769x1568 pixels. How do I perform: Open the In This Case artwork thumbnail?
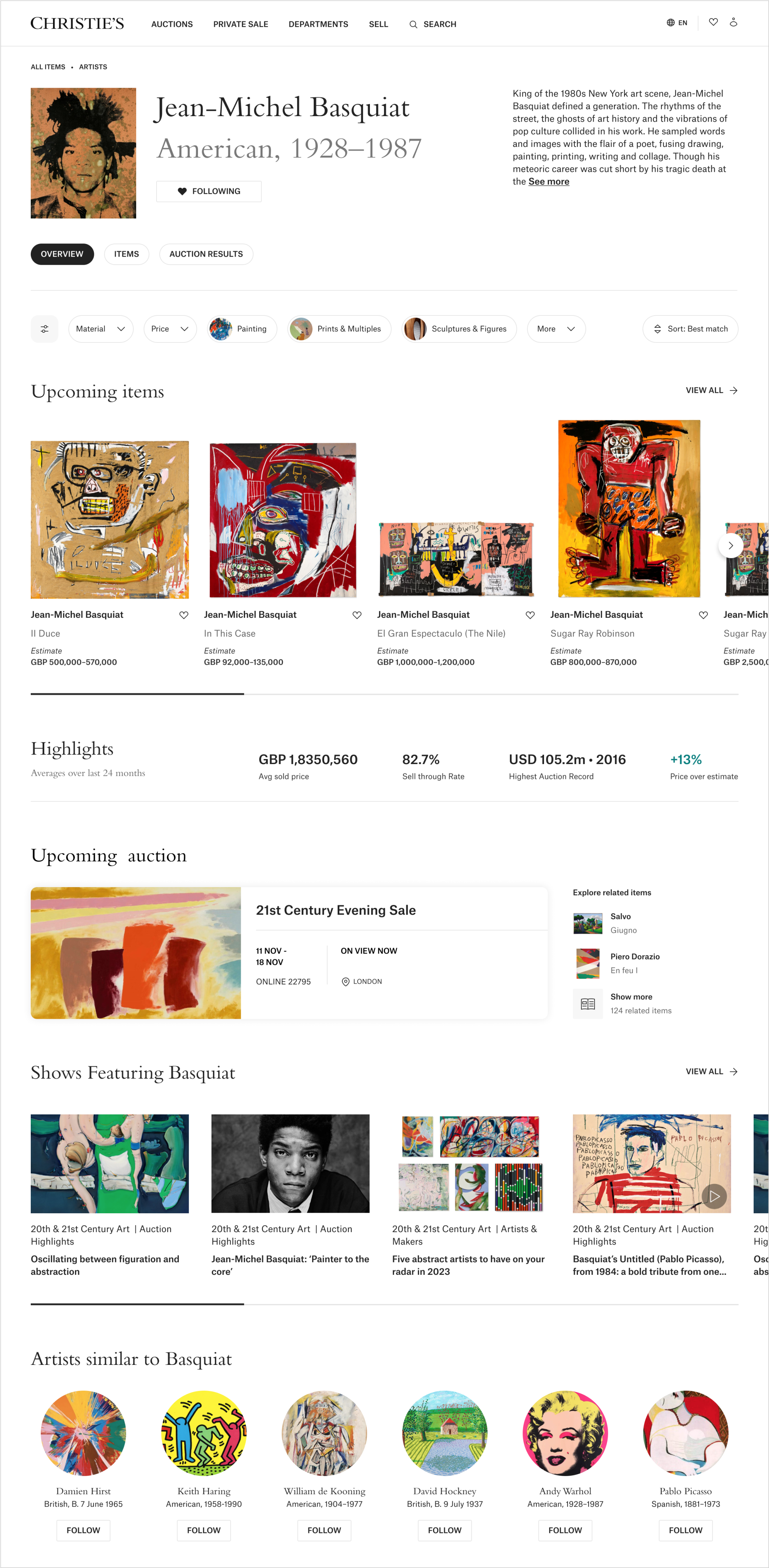point(283,520)
